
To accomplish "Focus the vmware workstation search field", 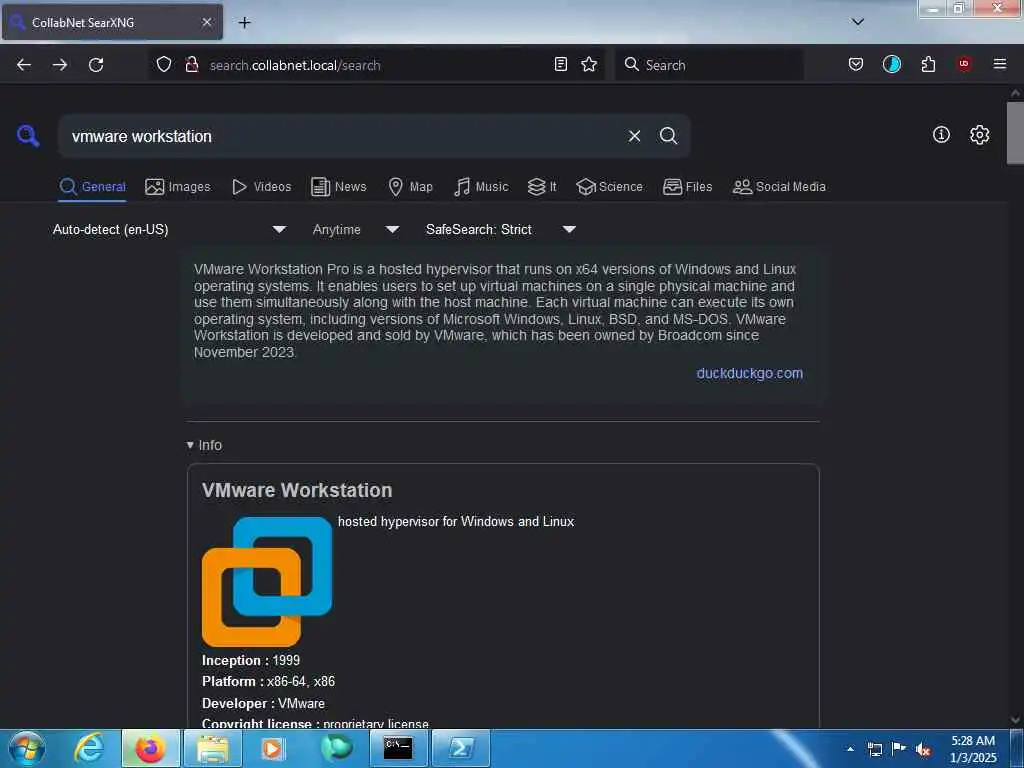I will pyautogui.click(x=343, y=136).
